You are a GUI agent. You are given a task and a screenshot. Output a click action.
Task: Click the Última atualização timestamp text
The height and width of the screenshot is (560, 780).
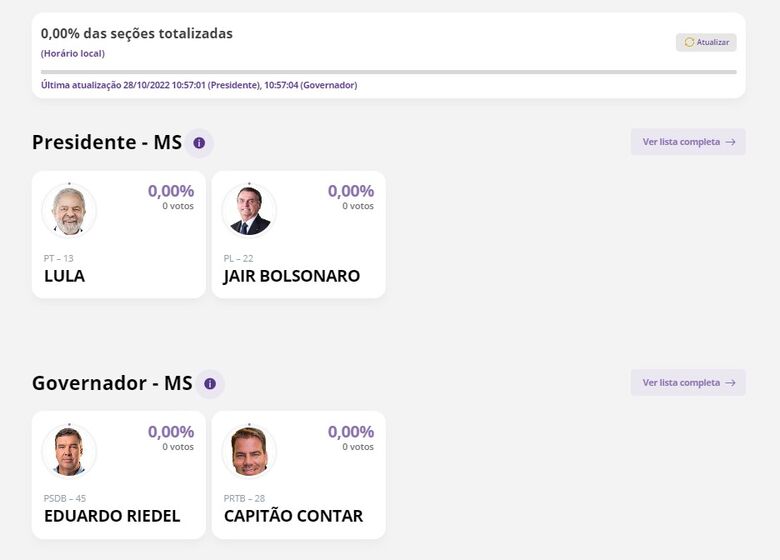point(199,85)
